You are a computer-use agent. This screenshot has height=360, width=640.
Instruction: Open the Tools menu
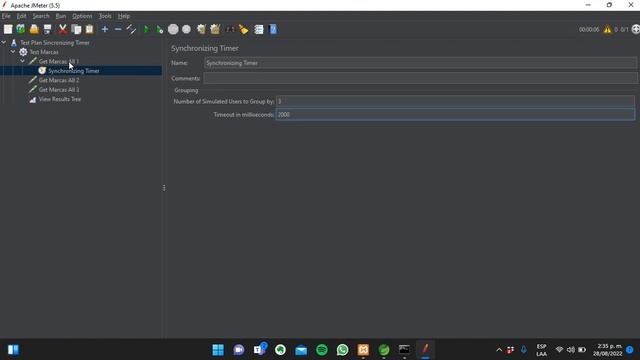click(105, 16)
